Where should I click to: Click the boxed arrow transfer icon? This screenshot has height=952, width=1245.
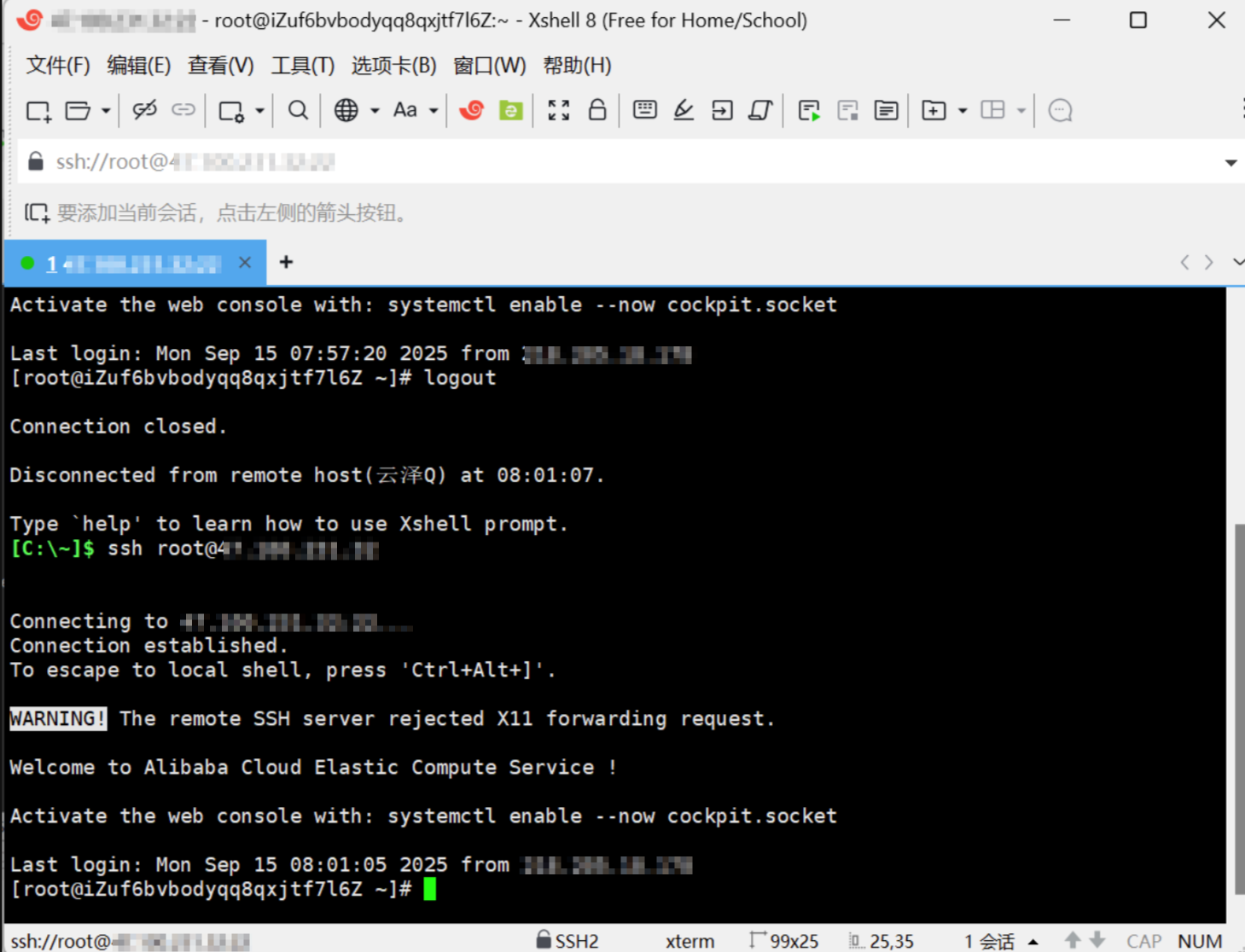[x=722, y=110]
